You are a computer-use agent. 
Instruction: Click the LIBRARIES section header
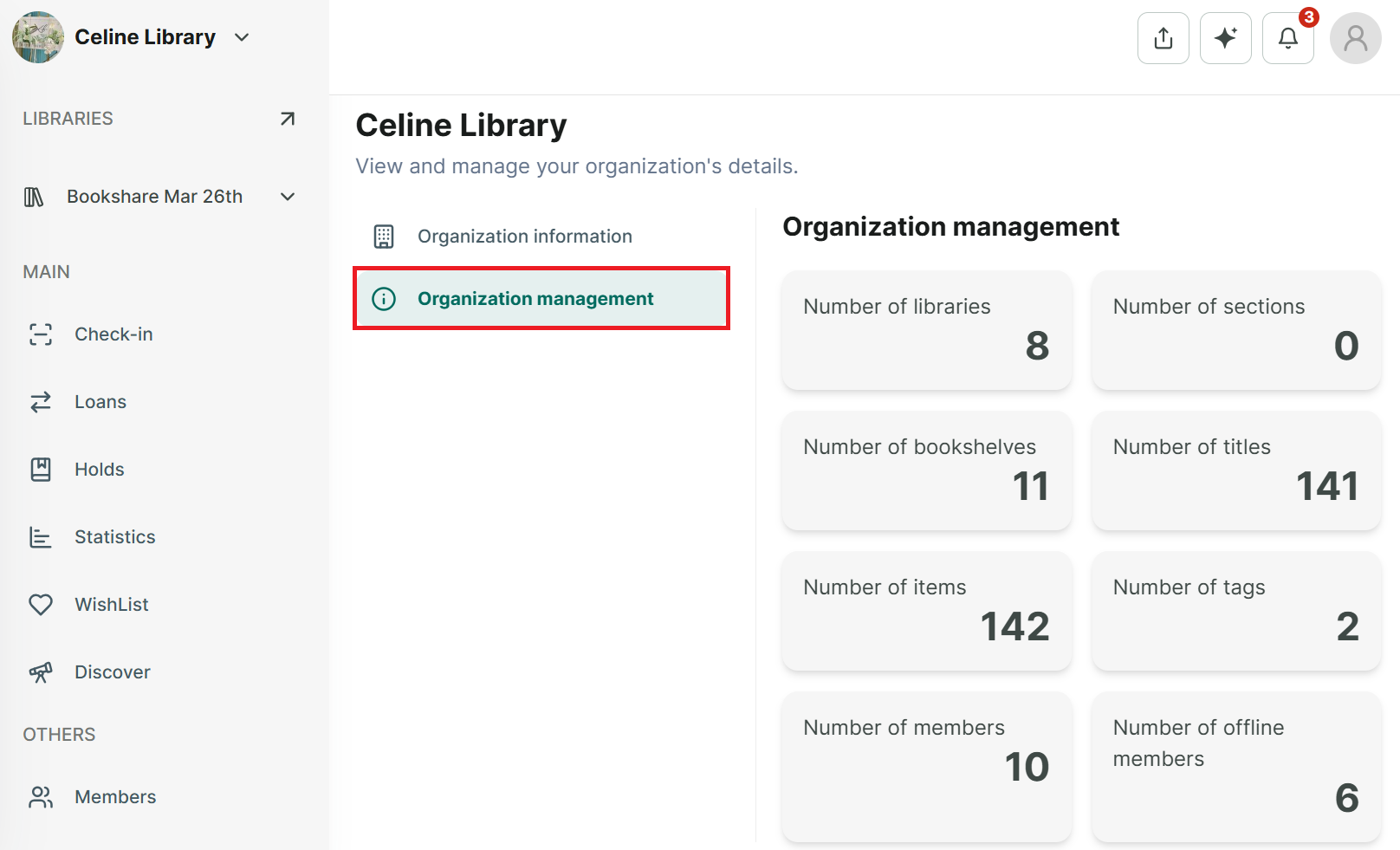[x=68, y=119]
